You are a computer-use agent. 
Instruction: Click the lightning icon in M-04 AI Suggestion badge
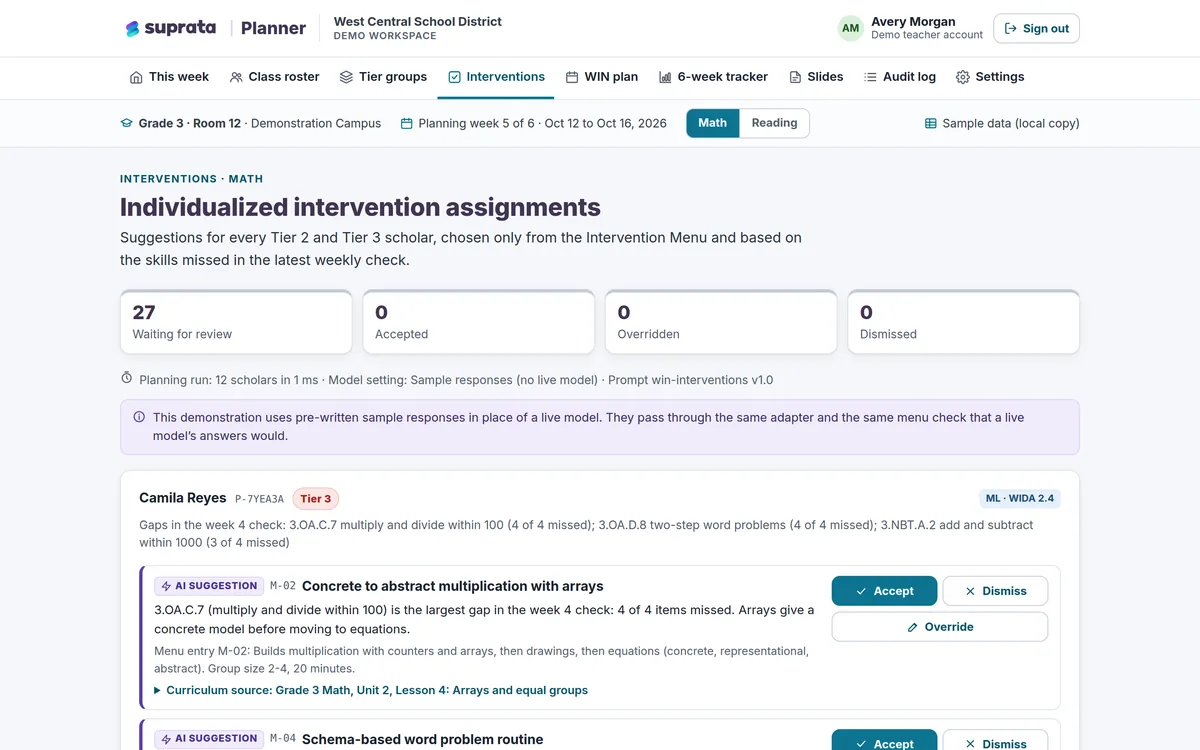tap(165, 739)
